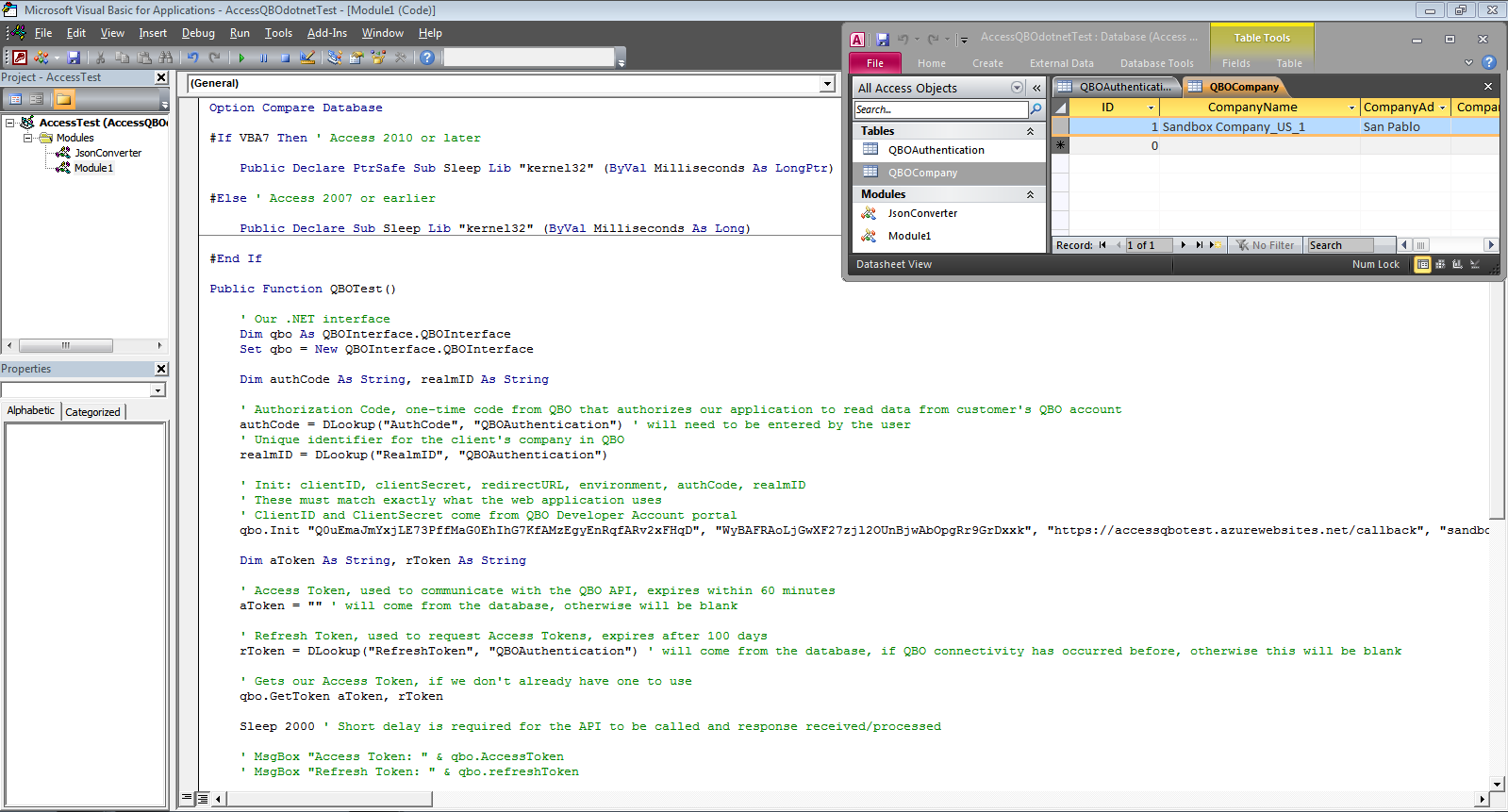Open the Insert menu

click(153, 33)
